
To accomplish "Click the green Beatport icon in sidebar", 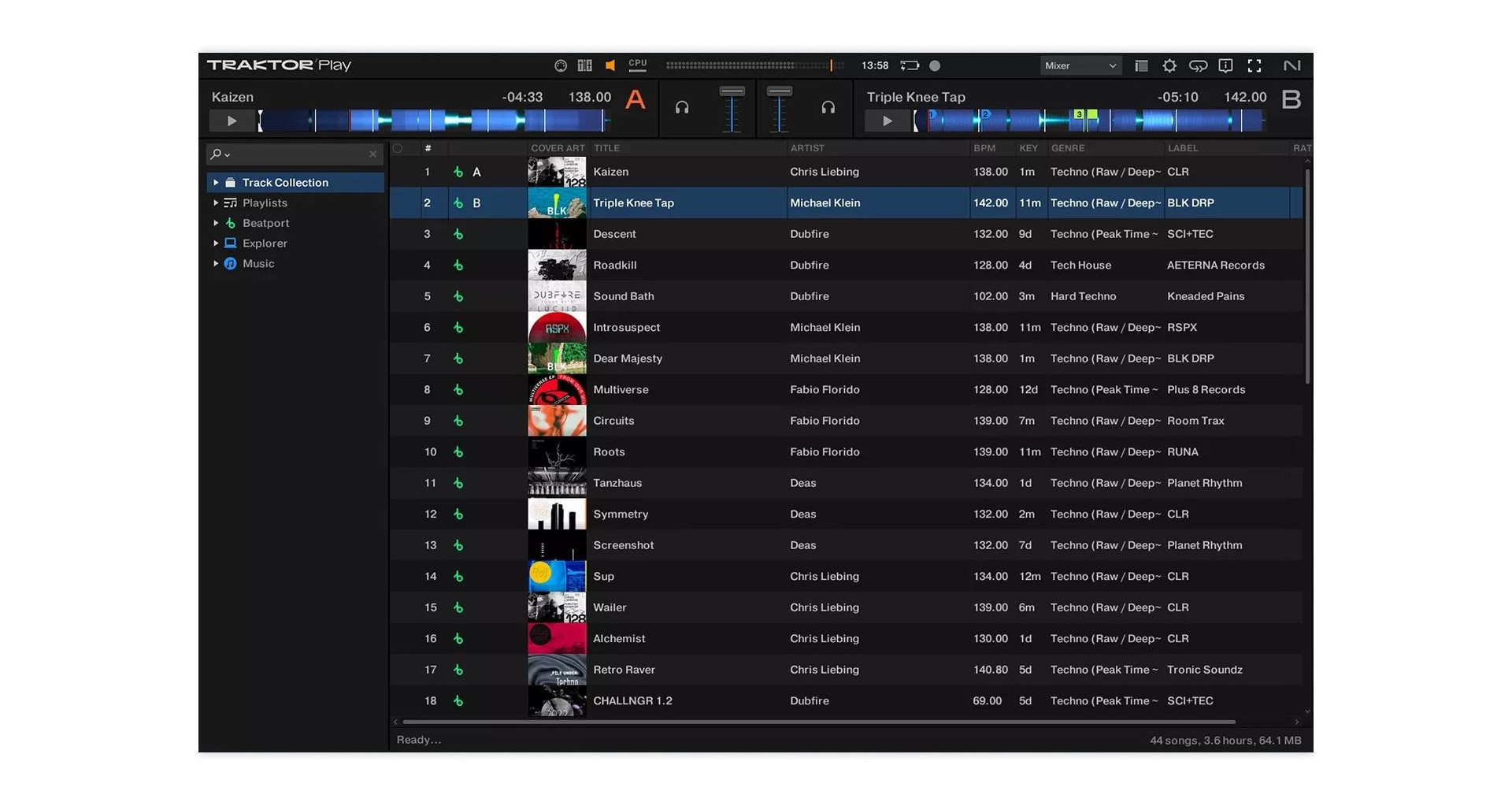I will coord(230,224).
